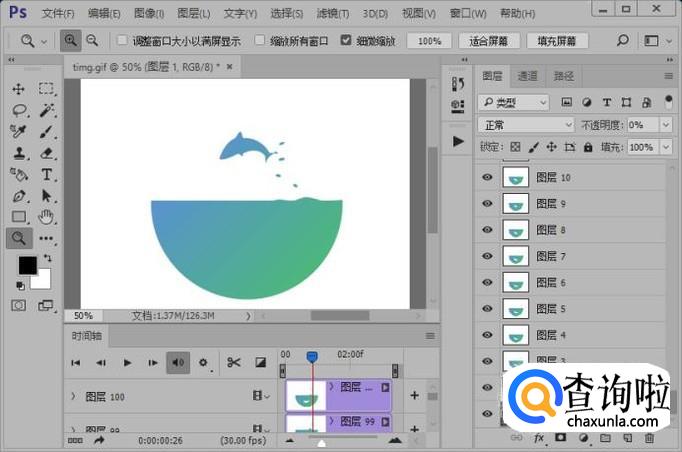Mute audio playback in timeline
The height and width of the screenshot is (452, 682).
point(177,362)
